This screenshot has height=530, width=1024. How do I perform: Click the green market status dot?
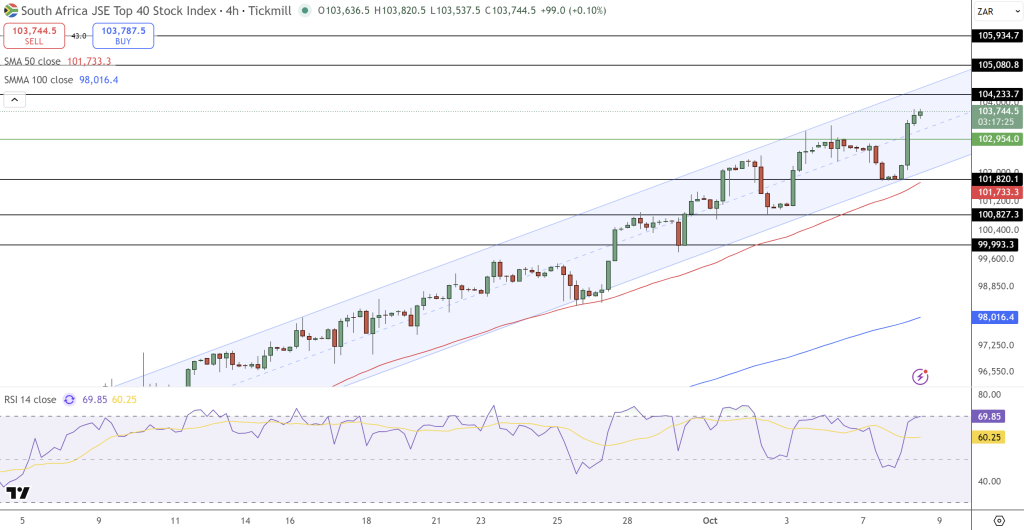point(305,11)
